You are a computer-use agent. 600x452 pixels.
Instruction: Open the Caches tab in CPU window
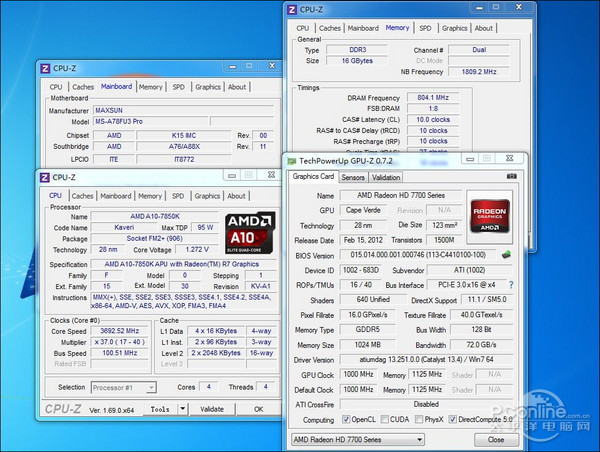click(84, 197)
